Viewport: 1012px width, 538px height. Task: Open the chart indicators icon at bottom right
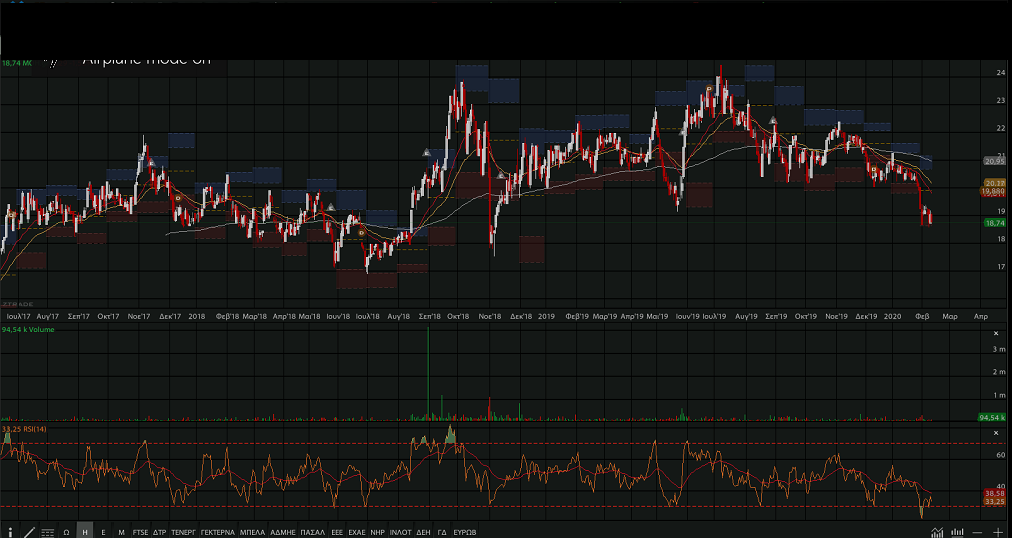coord(936,532)
